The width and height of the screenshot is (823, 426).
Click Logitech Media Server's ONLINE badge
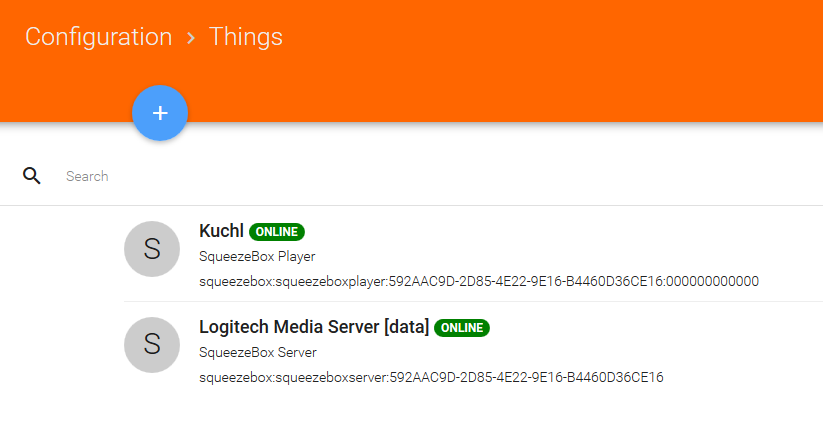(x=462, y=327)
